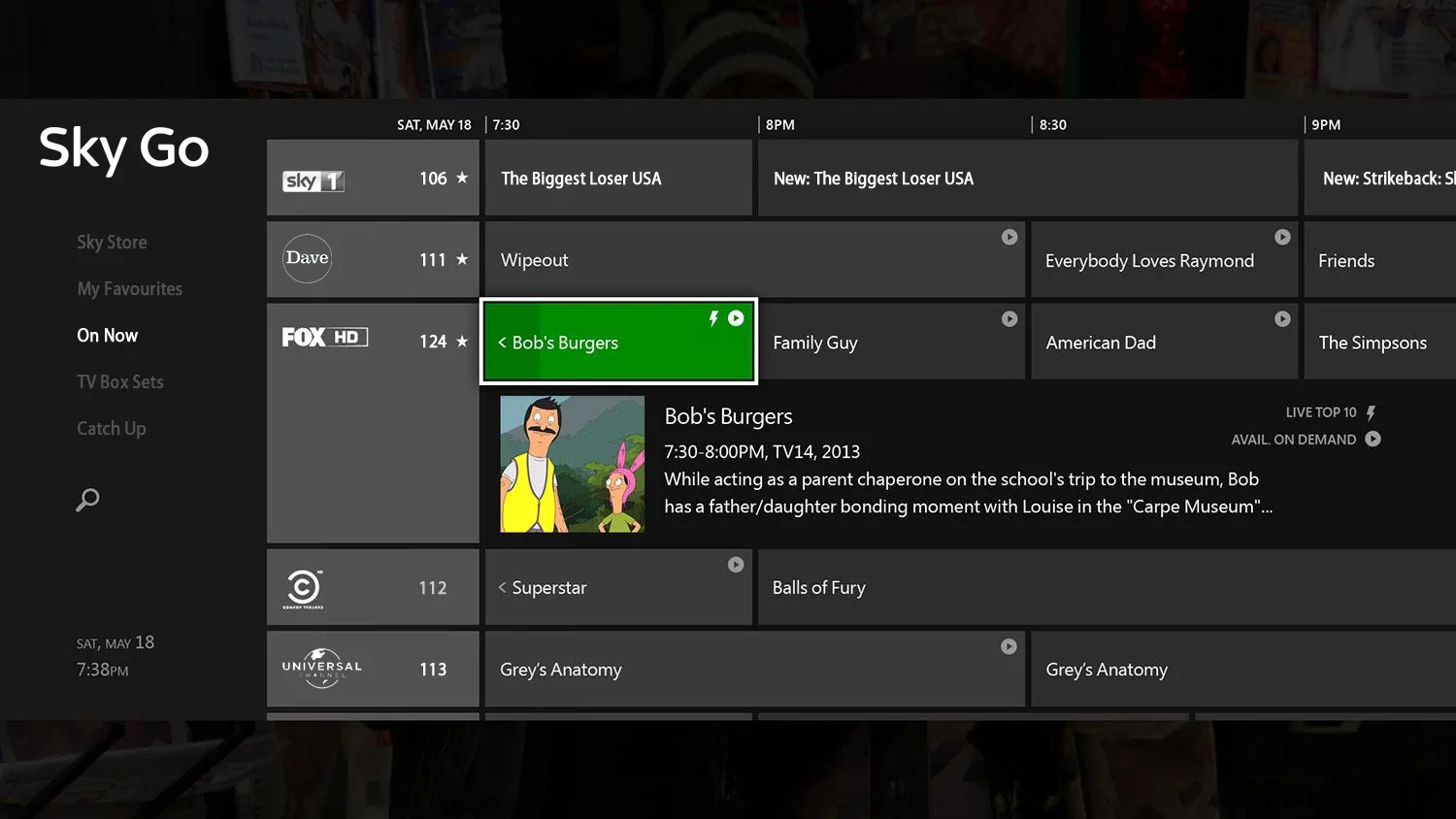
Task: Click the Live Top 10 lightning icon
Action: click(1372, 412)
